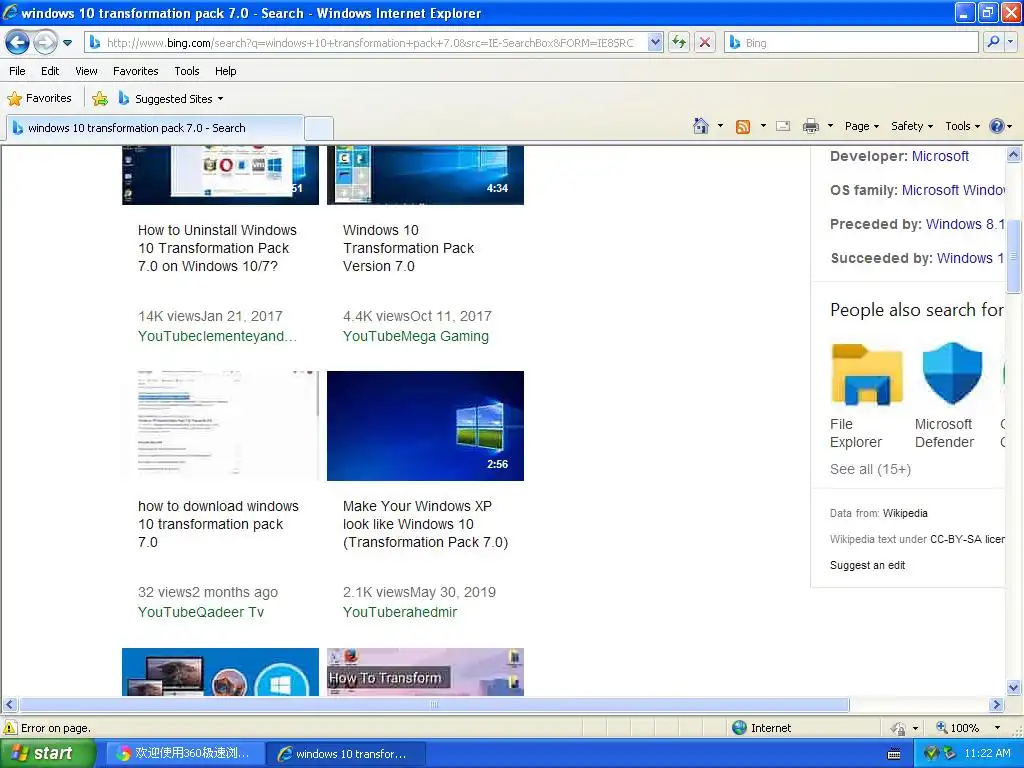
Task: Open the search provider dropdown arrow
Action: [1010, 42]
